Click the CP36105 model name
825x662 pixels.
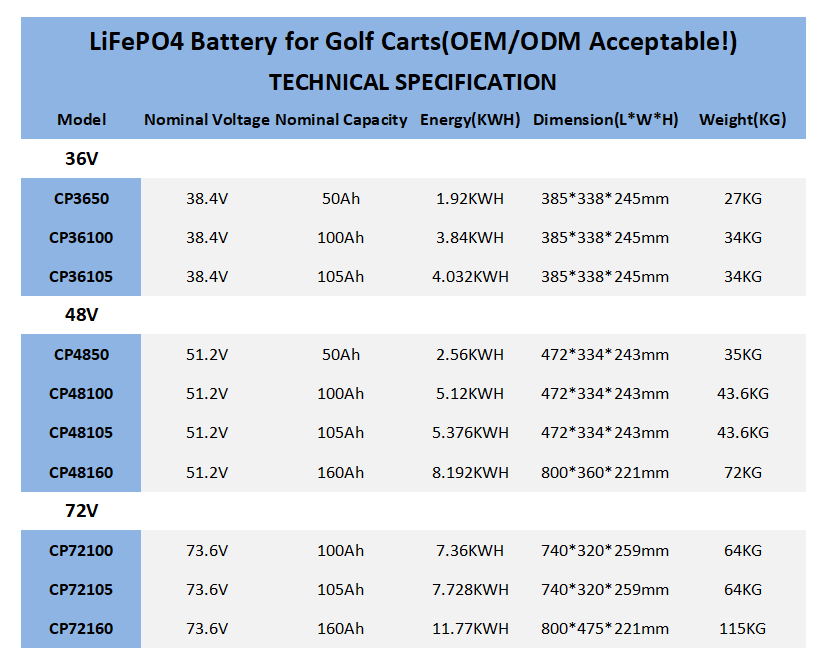click(81, 277)
